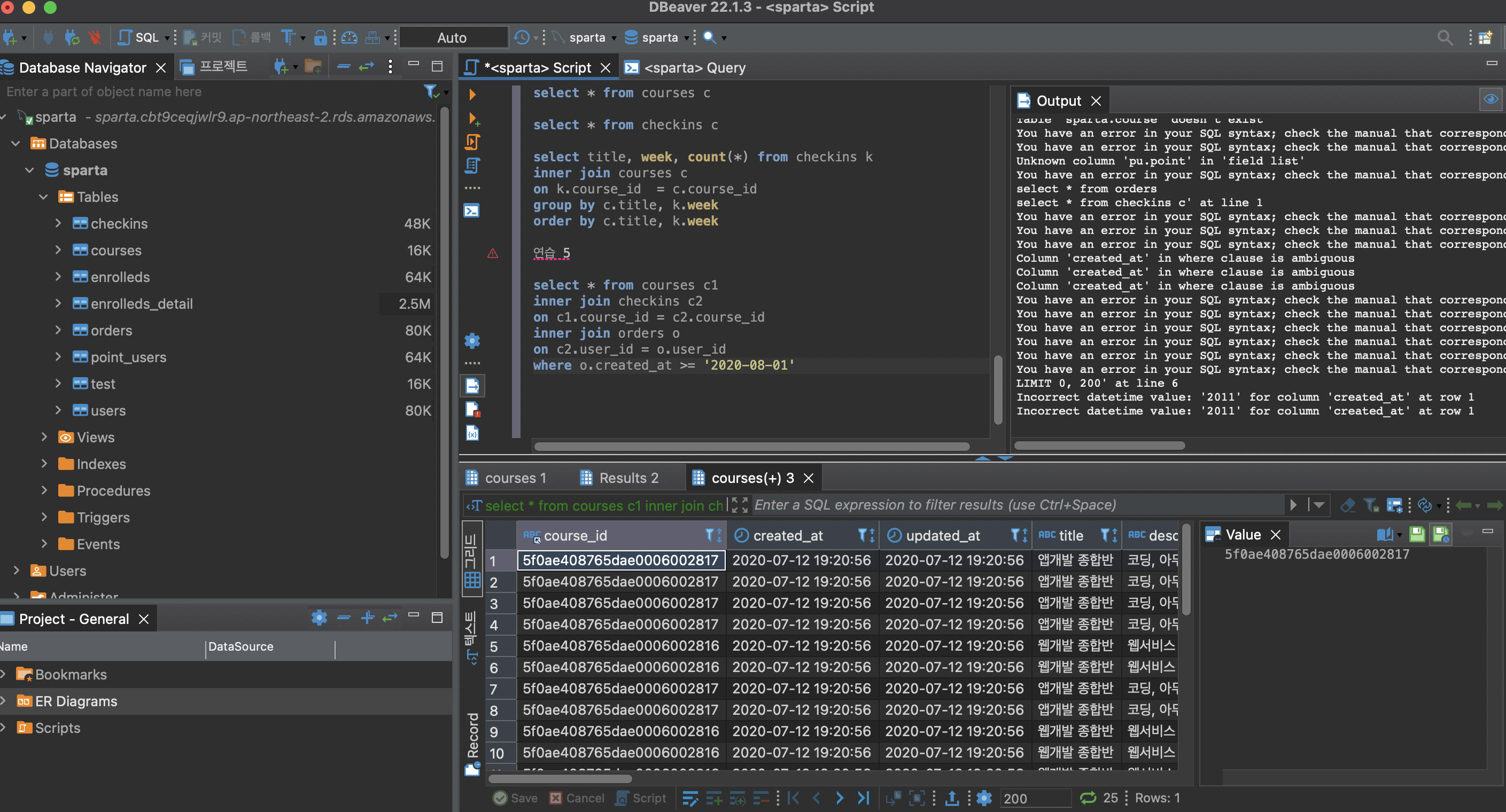Click the Link with editor icon in navigator
This screenshot has width=1506, height=812.
[x=367, y=67]
